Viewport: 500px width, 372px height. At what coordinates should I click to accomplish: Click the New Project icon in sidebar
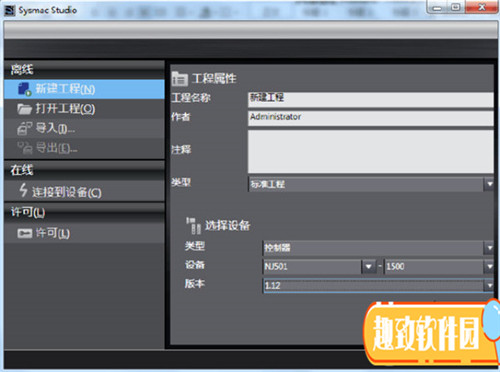(24, 89)
